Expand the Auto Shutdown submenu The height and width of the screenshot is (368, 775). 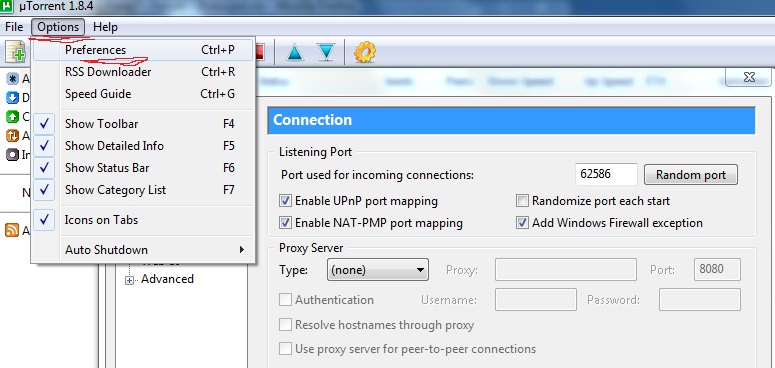143,250
